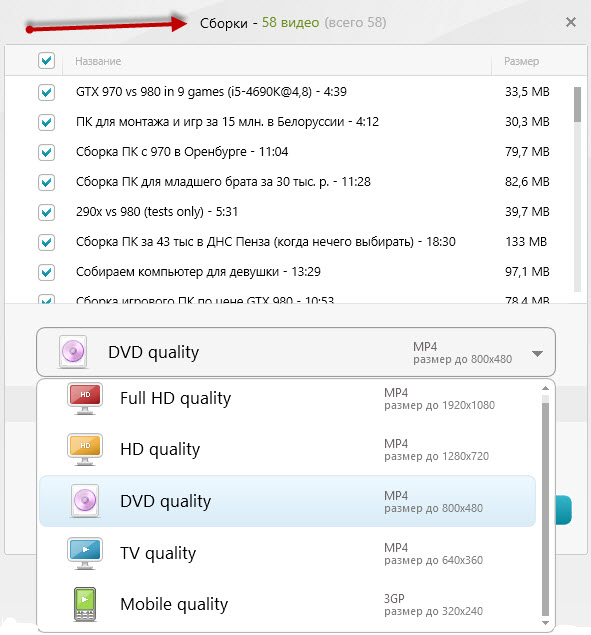The width and height of the screenshot is (591, 635).
Task: Choose the Mobile quality 3GP option
Action: click(x=287, y=604)
